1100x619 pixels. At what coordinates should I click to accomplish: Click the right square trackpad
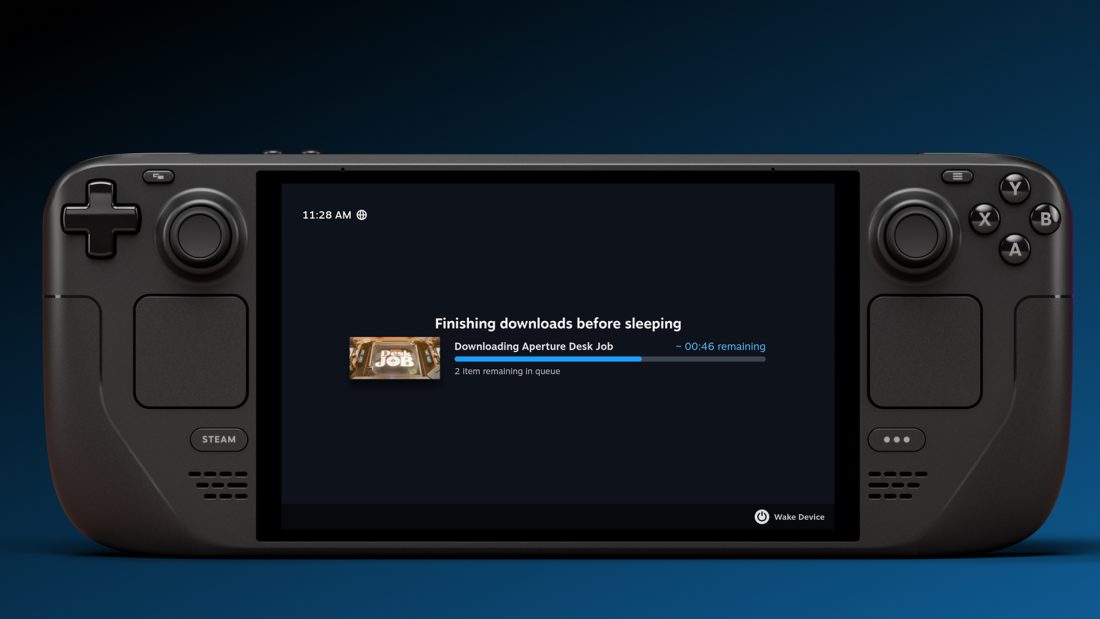click(x=925, y=351)
